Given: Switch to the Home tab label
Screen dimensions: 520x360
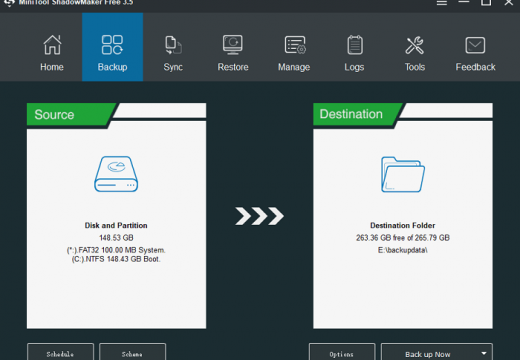Looking at the screenshot, I should 52,67.
